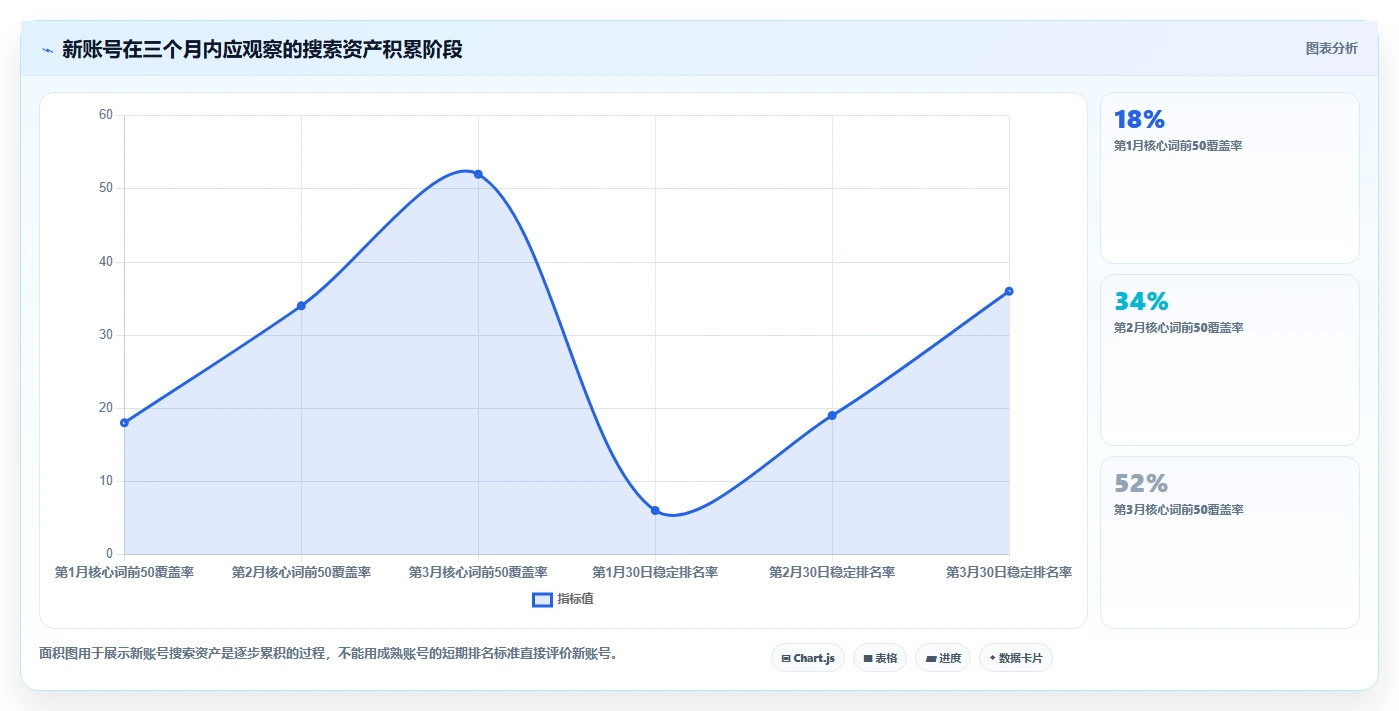The height and width of the screenshot is (711, 1399).
Task: Click the data point at value 18
Action: coord(124,423)
